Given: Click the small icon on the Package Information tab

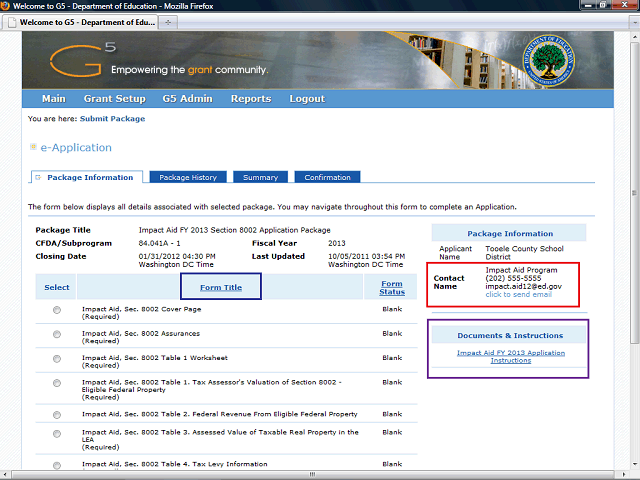Looking at the screenshot, I should (x=38, y=177).
